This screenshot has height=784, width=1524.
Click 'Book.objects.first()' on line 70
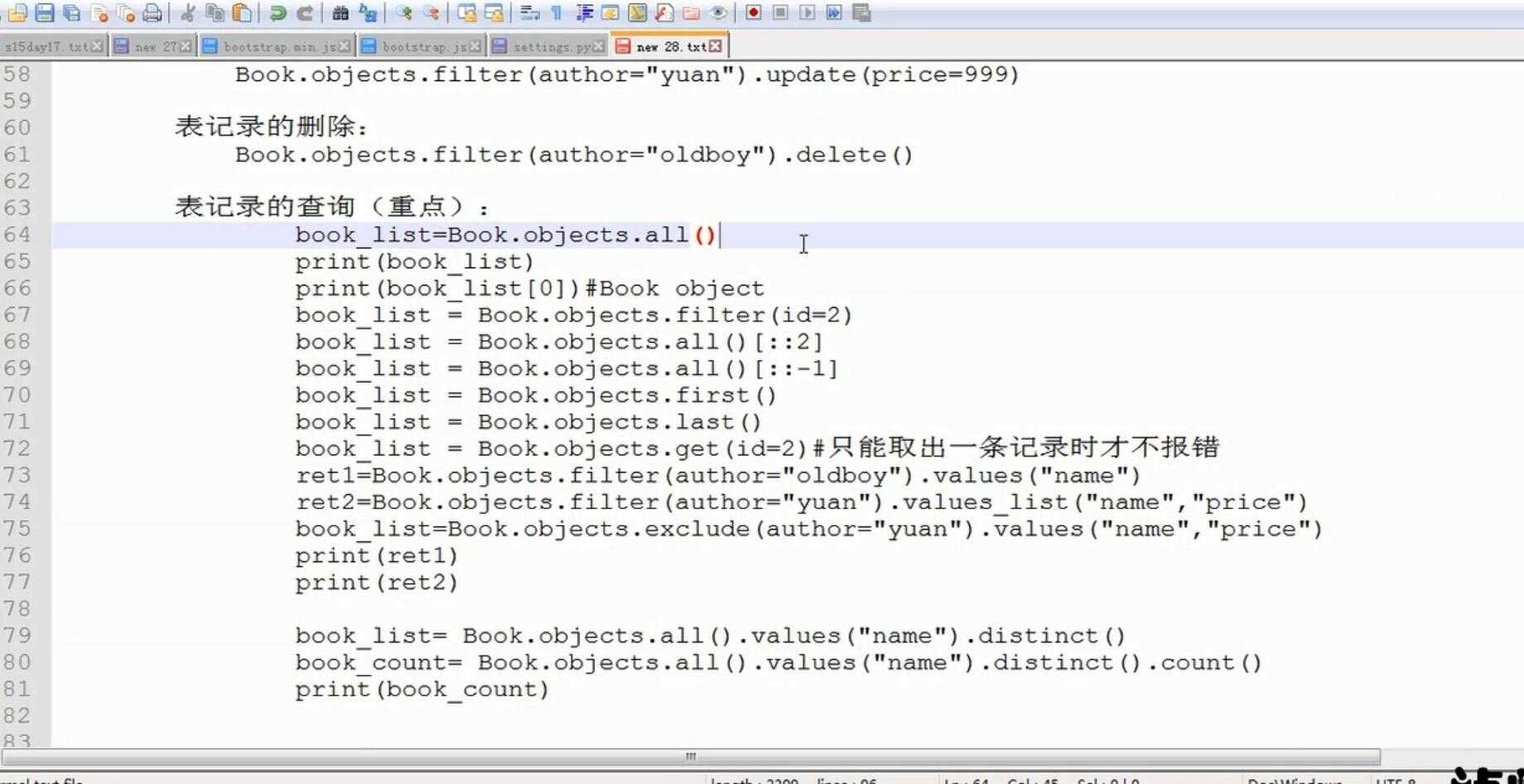click(627, 396)
